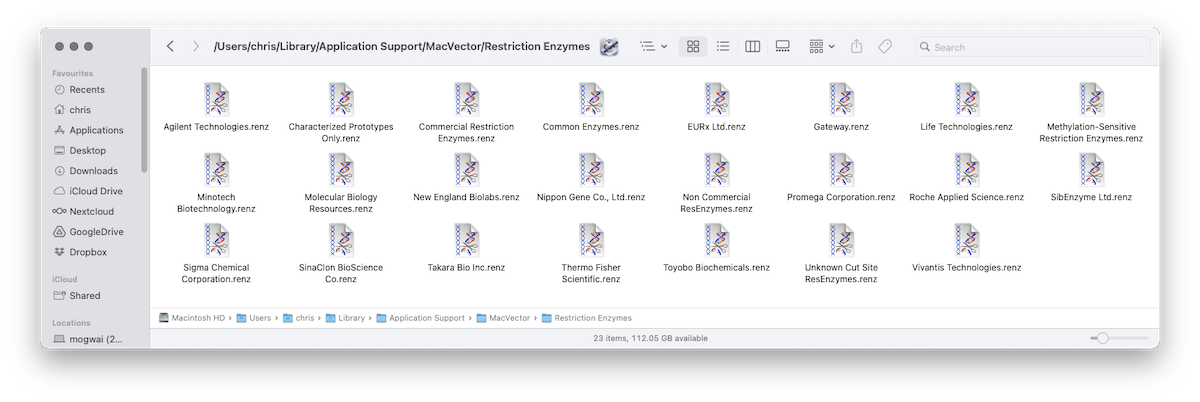Go forward to next folder
Screen dimensions: 1200x402
pos(196,47)
